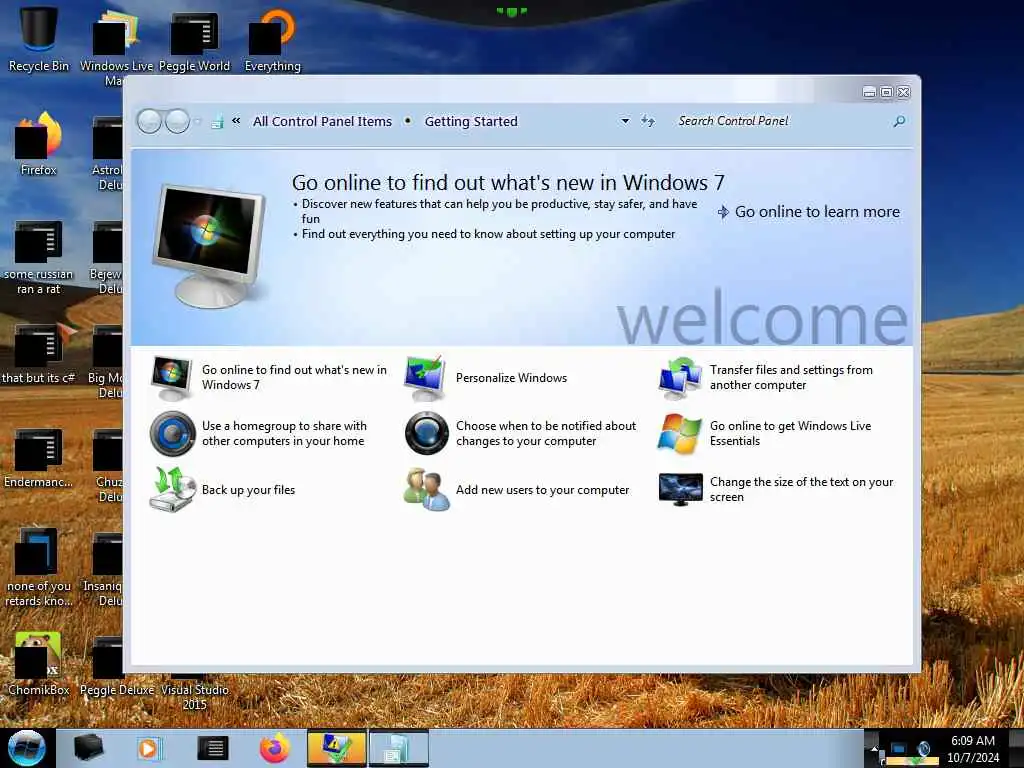Select Personalize Windows icon
1024x768 pixels.
click(x=425, y=378)
